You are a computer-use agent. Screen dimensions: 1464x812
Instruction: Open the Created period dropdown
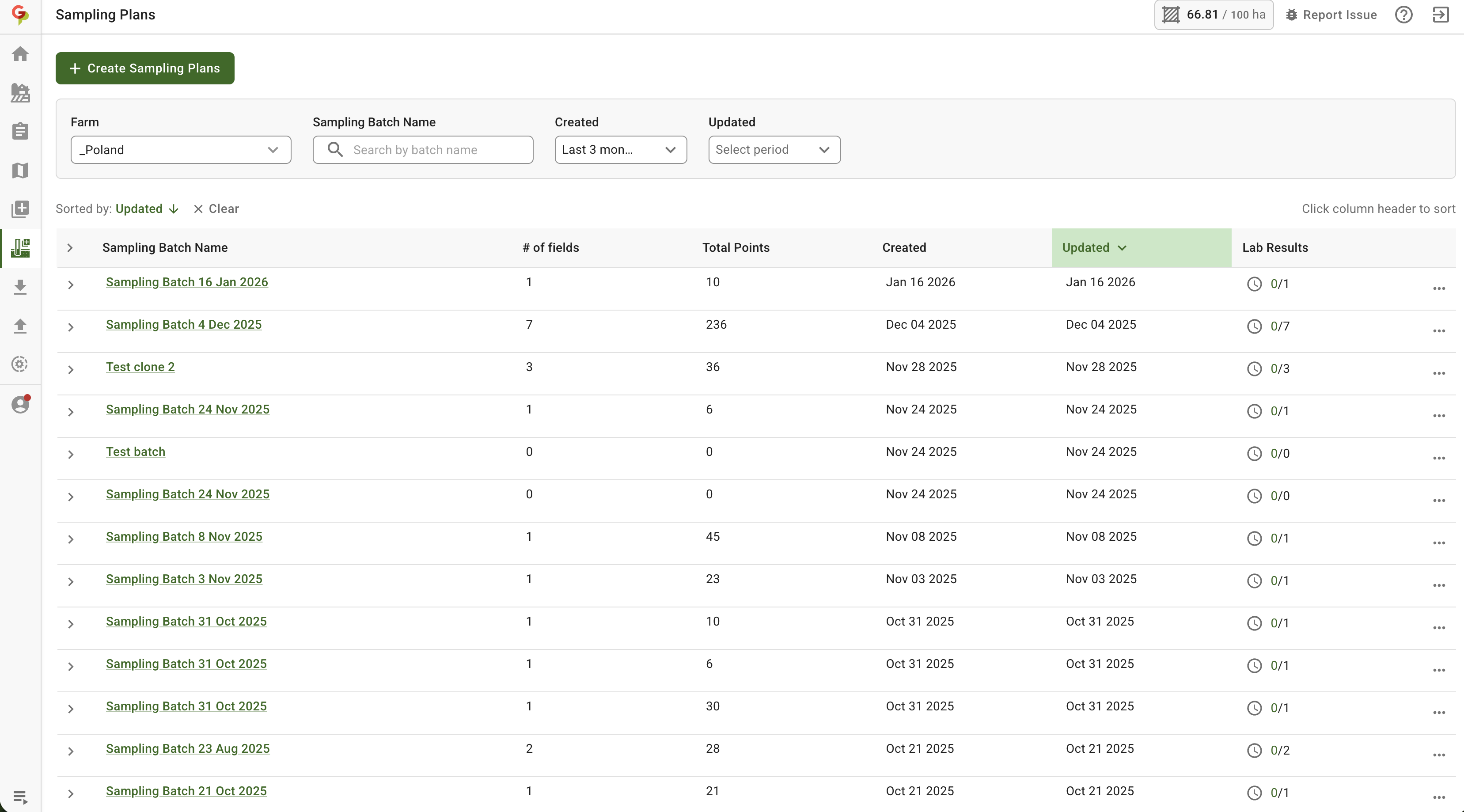point(620,150)
